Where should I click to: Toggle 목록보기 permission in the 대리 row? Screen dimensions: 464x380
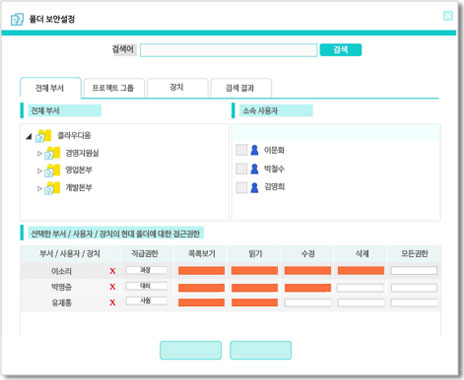point(201,288)
